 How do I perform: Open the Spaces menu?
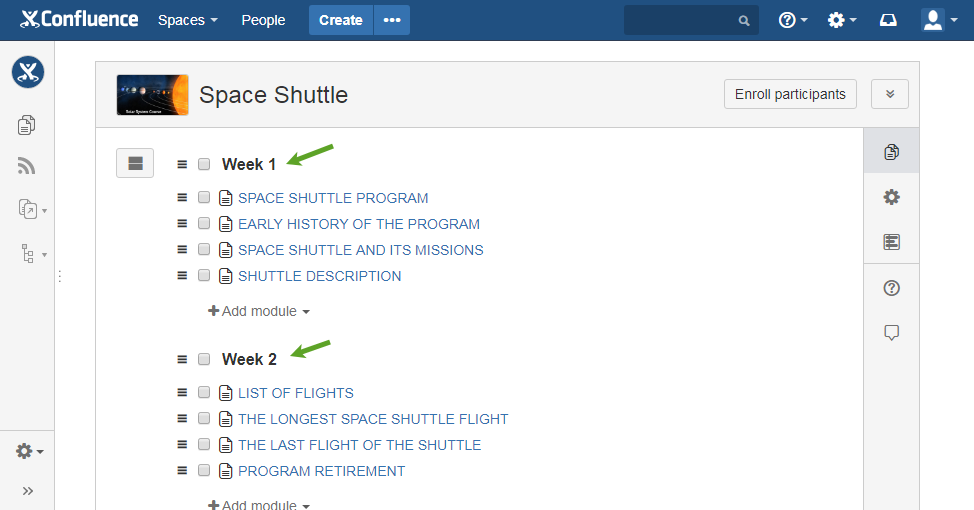click(x=188, y=20)
